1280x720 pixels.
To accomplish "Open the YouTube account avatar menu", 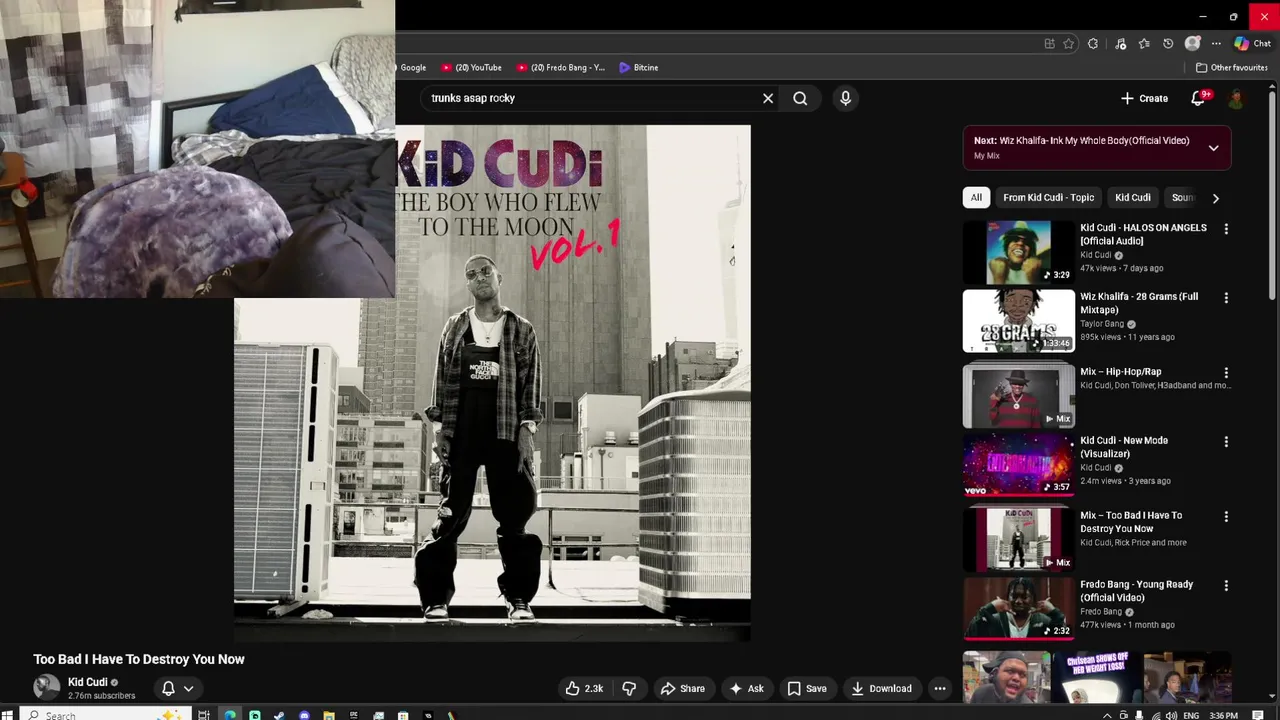I will click(1236, 98).
